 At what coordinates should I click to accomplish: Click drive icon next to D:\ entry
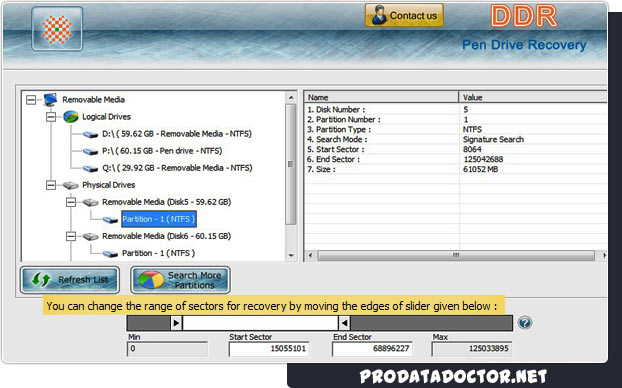[90, 134]
